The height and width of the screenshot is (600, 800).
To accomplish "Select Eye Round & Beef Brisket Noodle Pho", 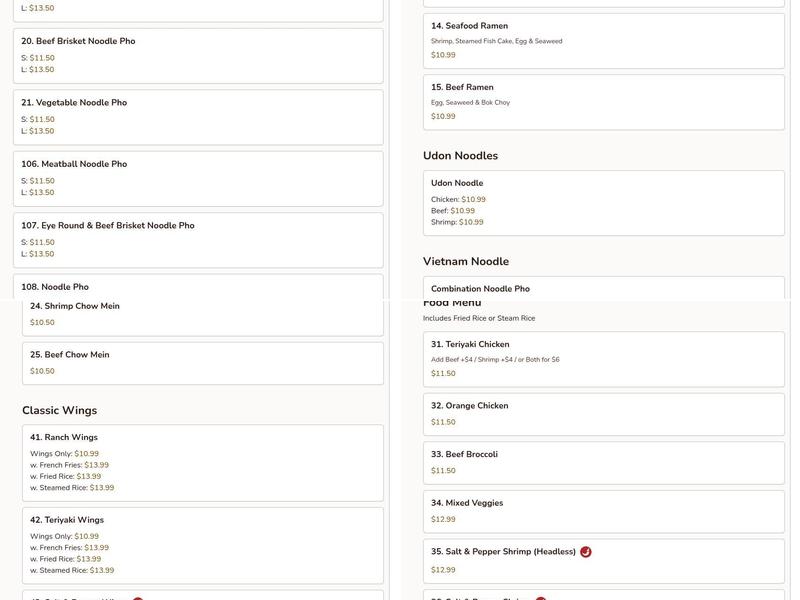I will (x=198, y=240).
